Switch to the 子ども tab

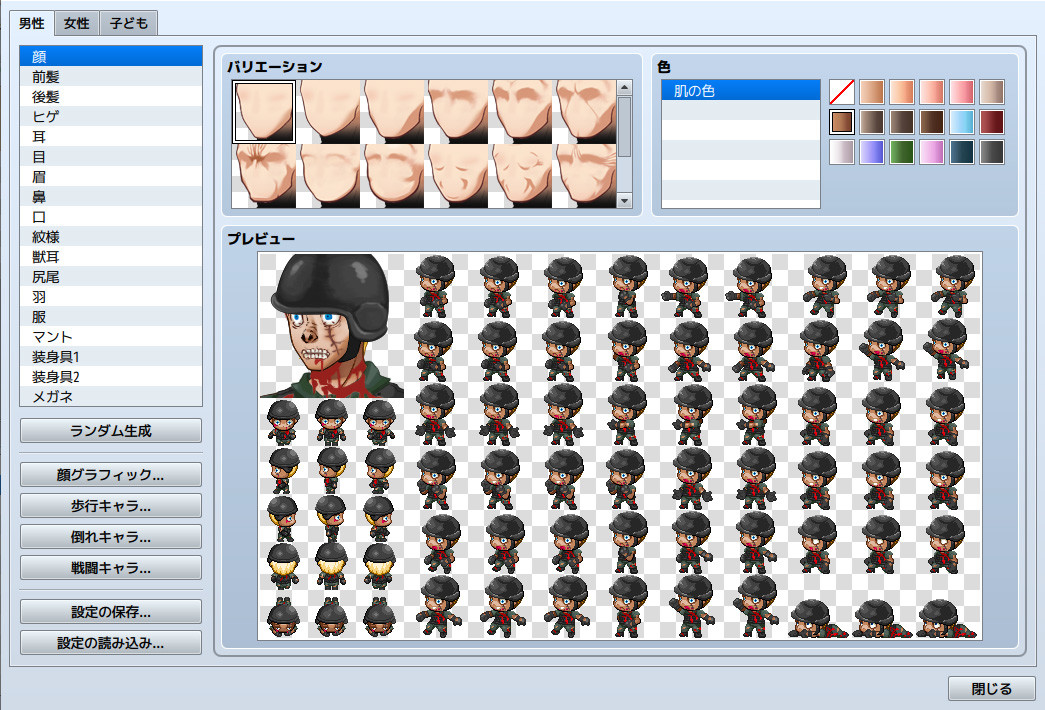(127, 22)
